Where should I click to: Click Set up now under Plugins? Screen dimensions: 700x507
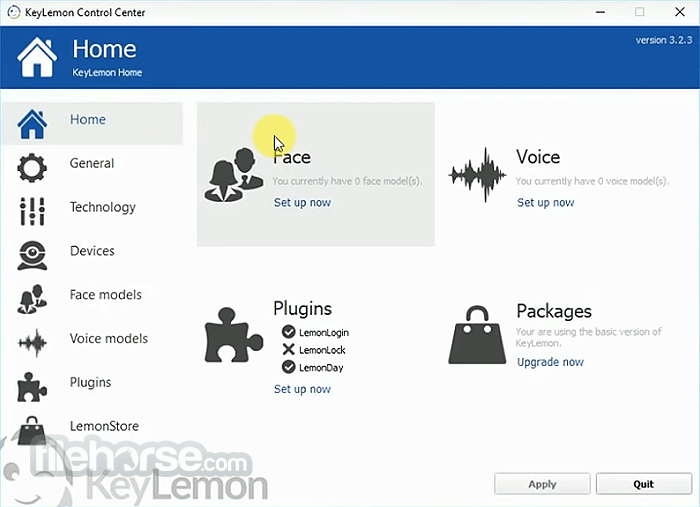[302, 389]
